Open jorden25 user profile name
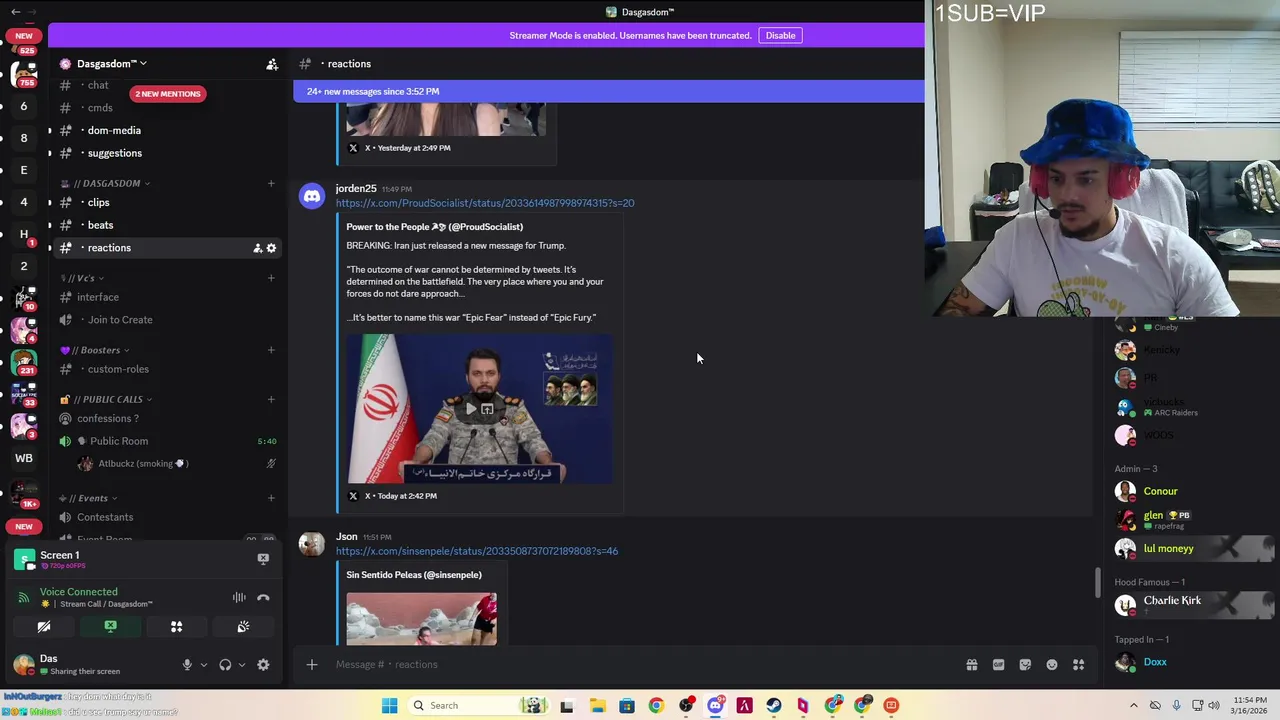The width and height of the screenshot is (1280, 720). 356,188
